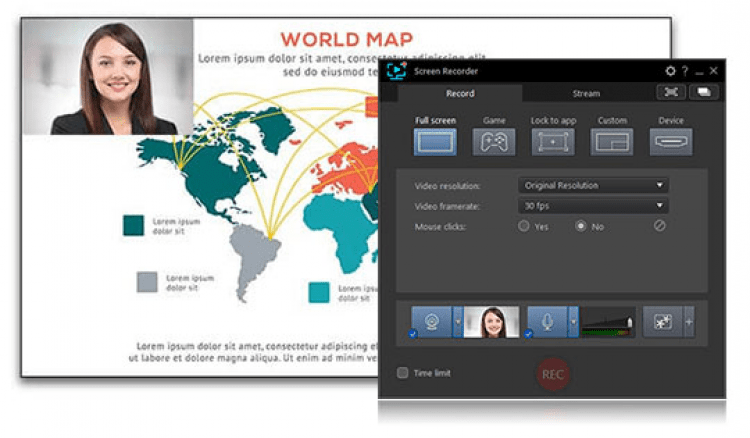Switch to the Stream tab

(586, 94)
